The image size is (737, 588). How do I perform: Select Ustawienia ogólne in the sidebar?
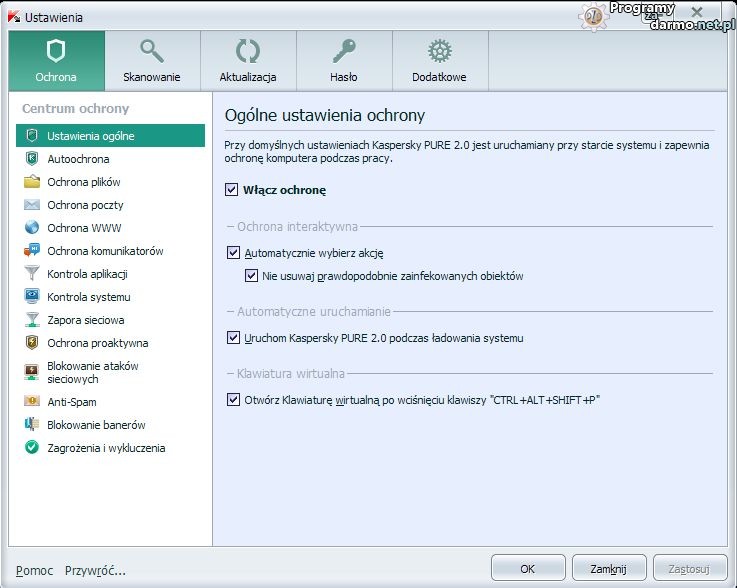pyautogui.click(x=110, y=135)
